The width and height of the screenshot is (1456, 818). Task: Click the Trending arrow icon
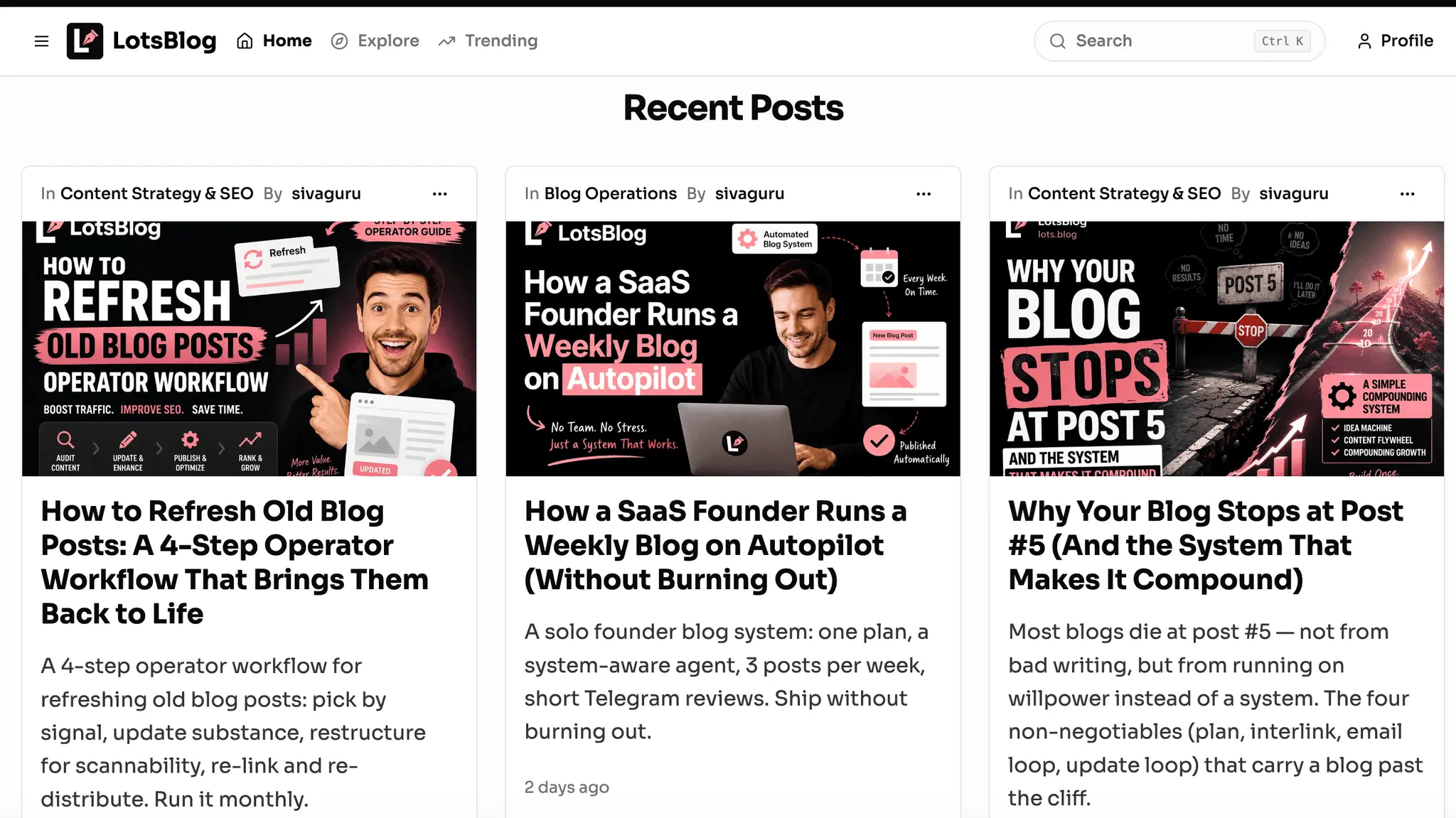pos(446,41)
